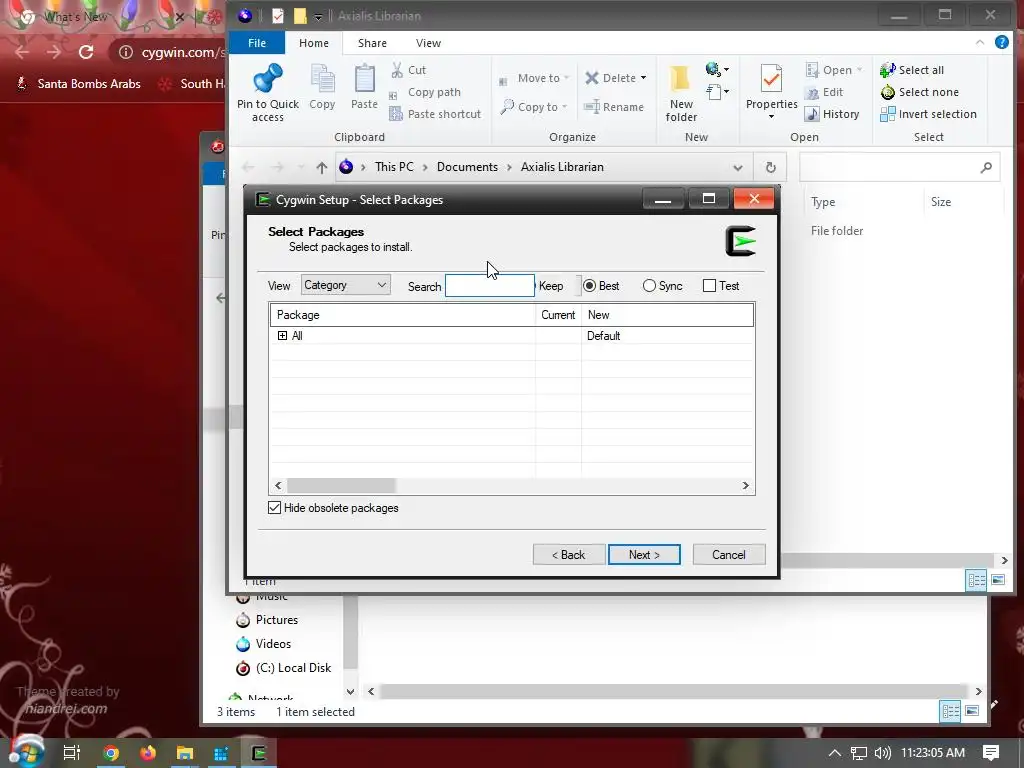Click the Cut scissors icon
Image resolution: width=1024 pixels, height=768 pixels.
(x=397, y=70)
